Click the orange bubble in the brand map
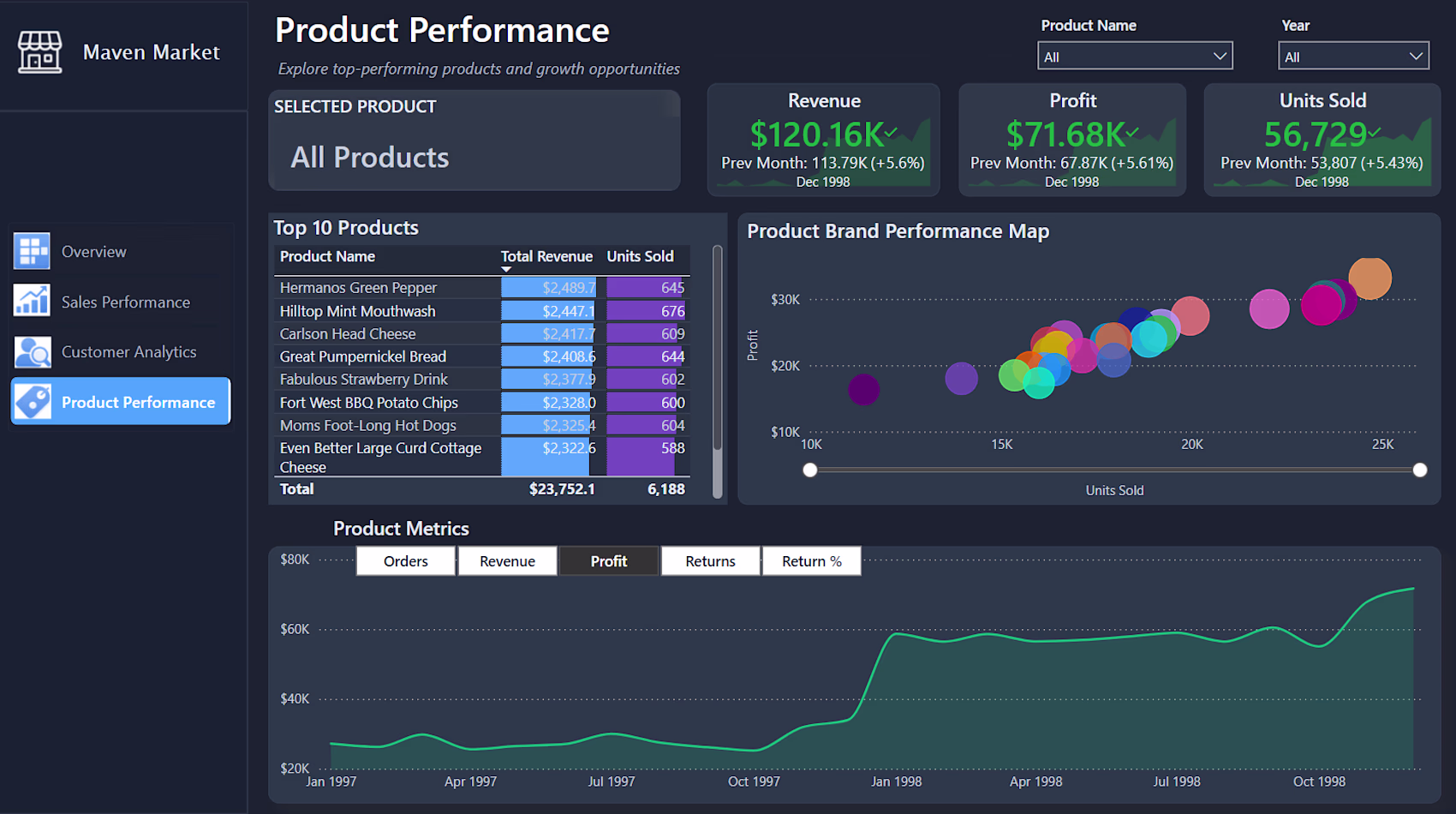The height and width of the screenshot is (814, 1456). point(1369,278)
